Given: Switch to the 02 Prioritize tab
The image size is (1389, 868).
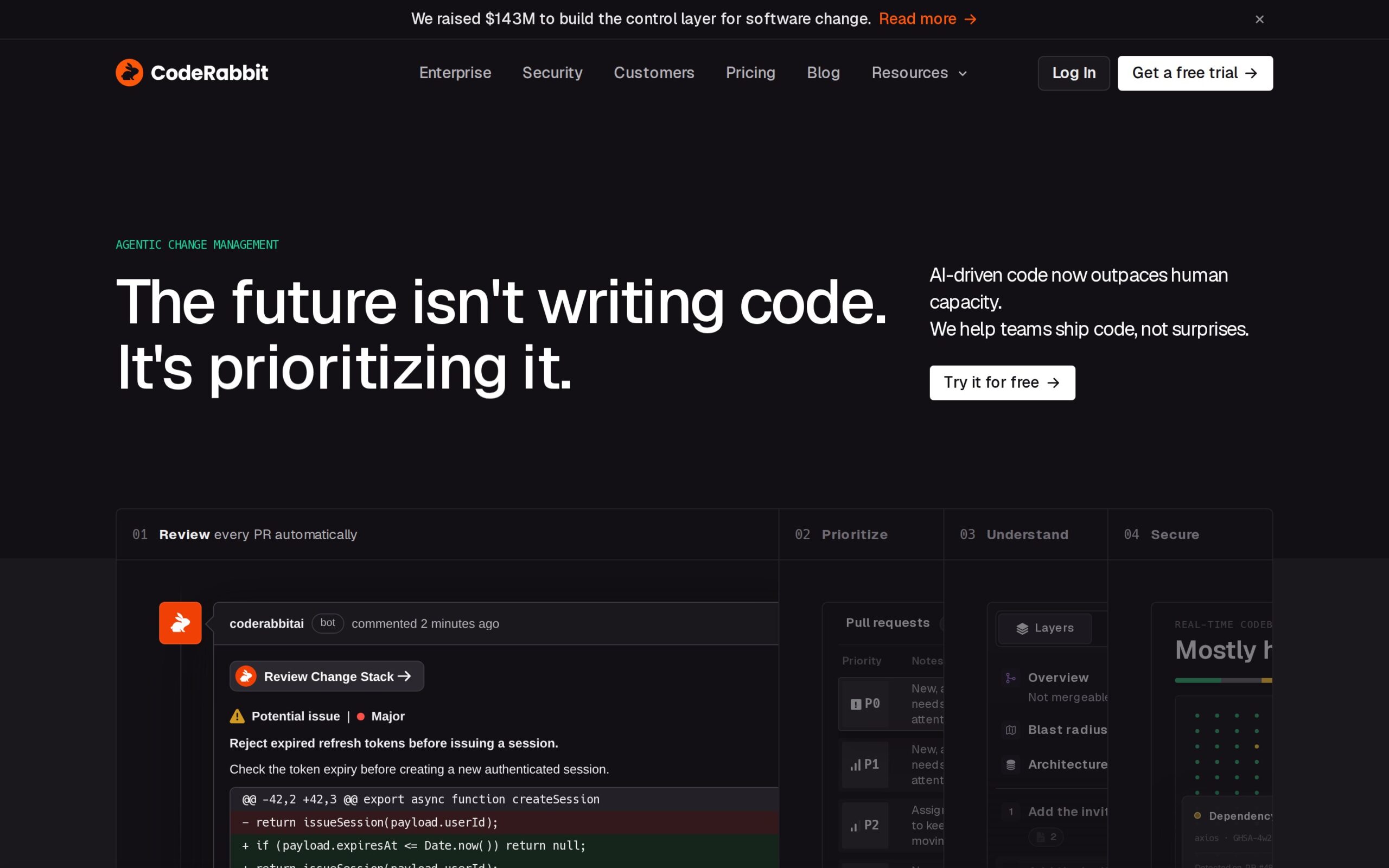Looking at the screenshot, I should (861, 534).
